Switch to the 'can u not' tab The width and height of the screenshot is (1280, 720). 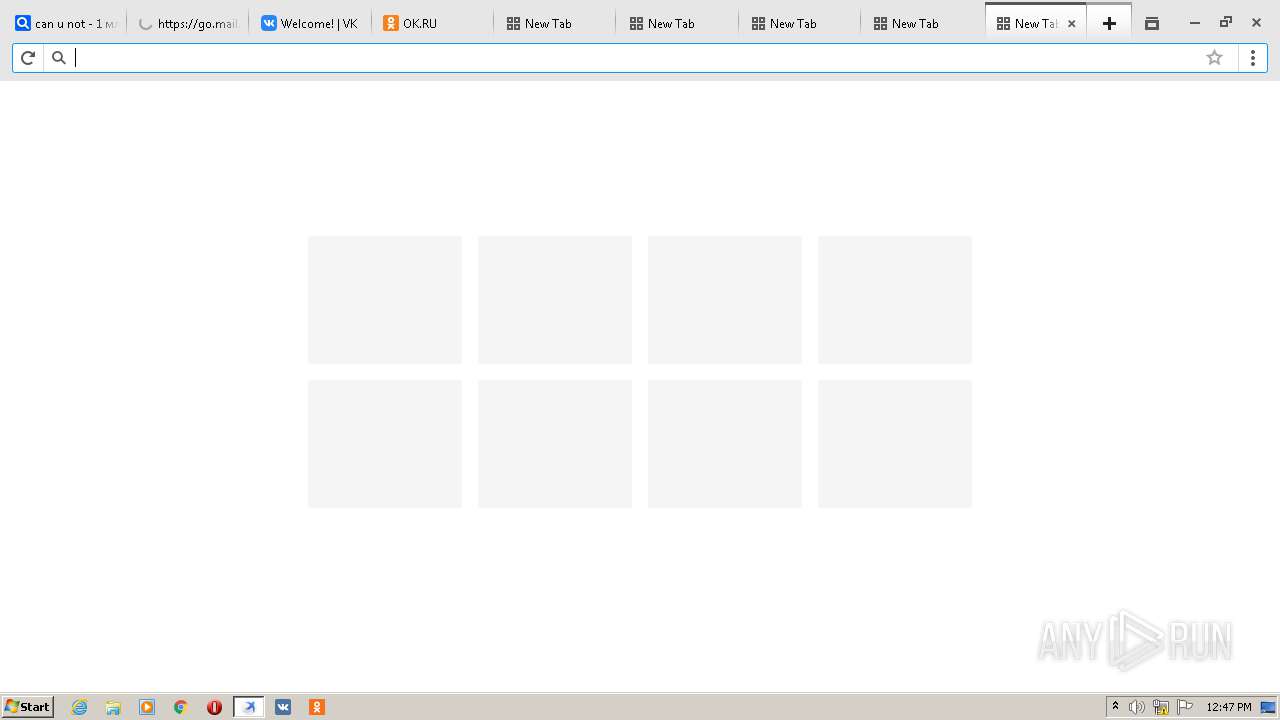point(65,23)
